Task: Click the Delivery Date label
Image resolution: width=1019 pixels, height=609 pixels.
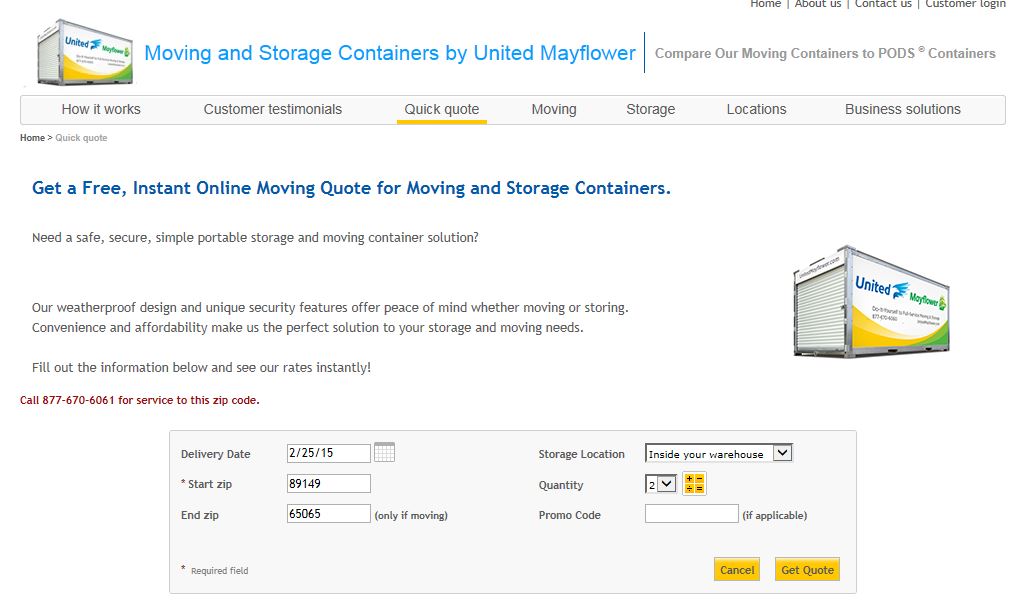Action: point(215,454)
